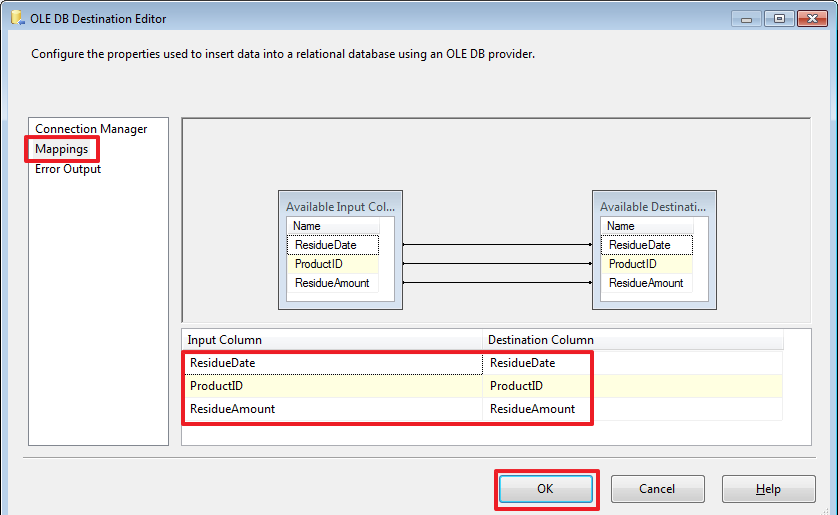Click the OLE DB Destination Editor title icon

(18, 18)
